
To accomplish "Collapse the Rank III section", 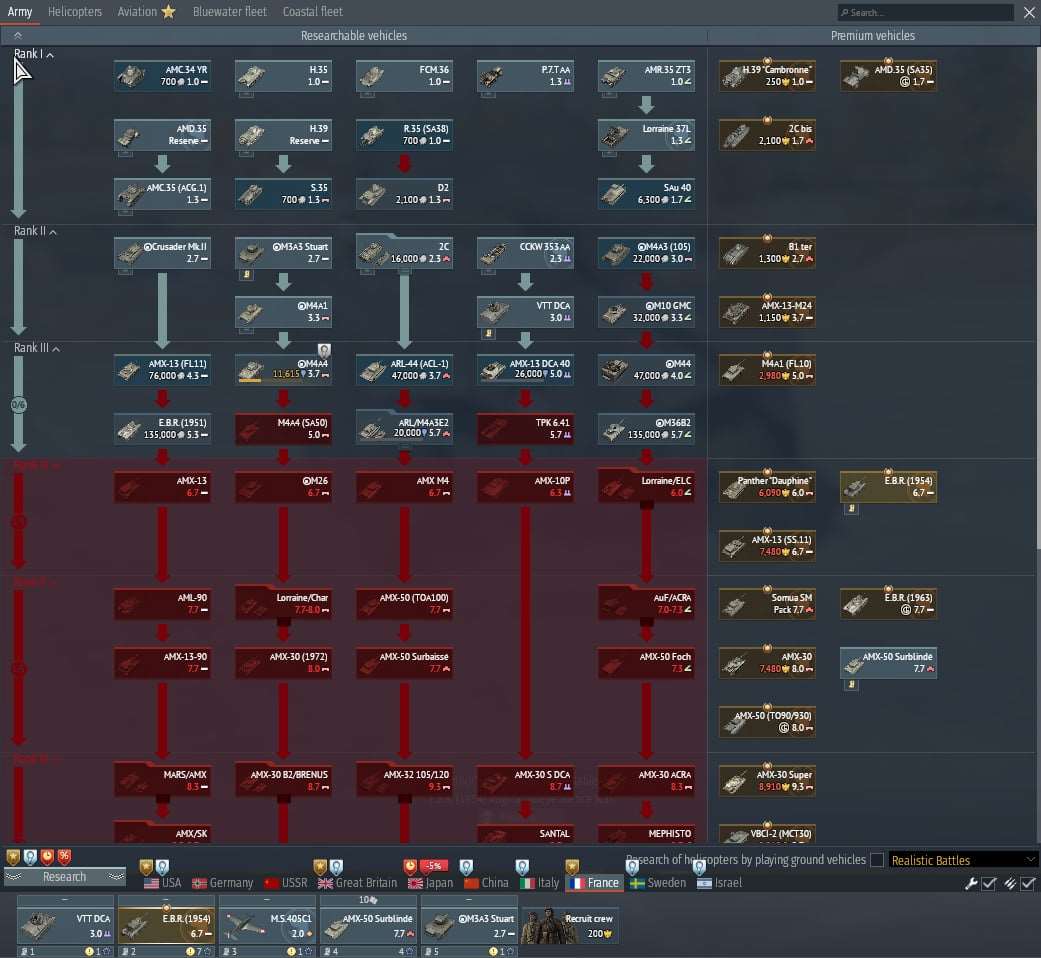I will 37,348.
